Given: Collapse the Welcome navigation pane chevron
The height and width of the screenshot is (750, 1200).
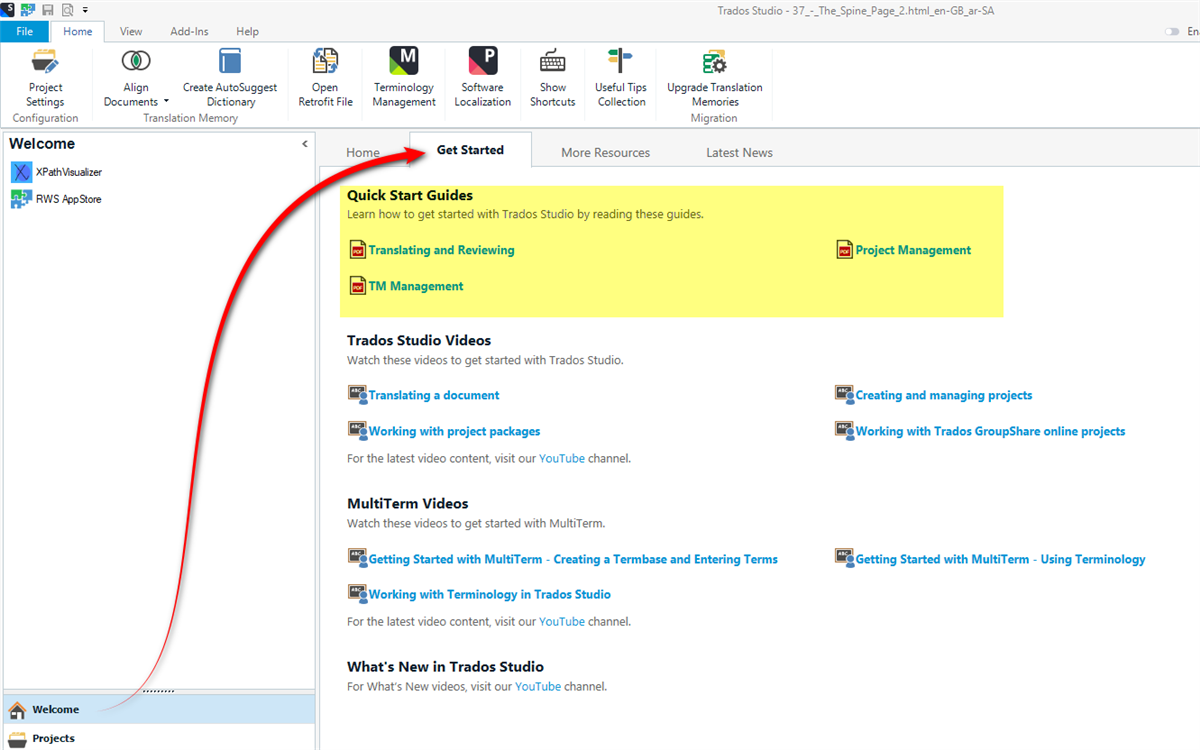Looking at the screenshot, I should tap(305, 144).
